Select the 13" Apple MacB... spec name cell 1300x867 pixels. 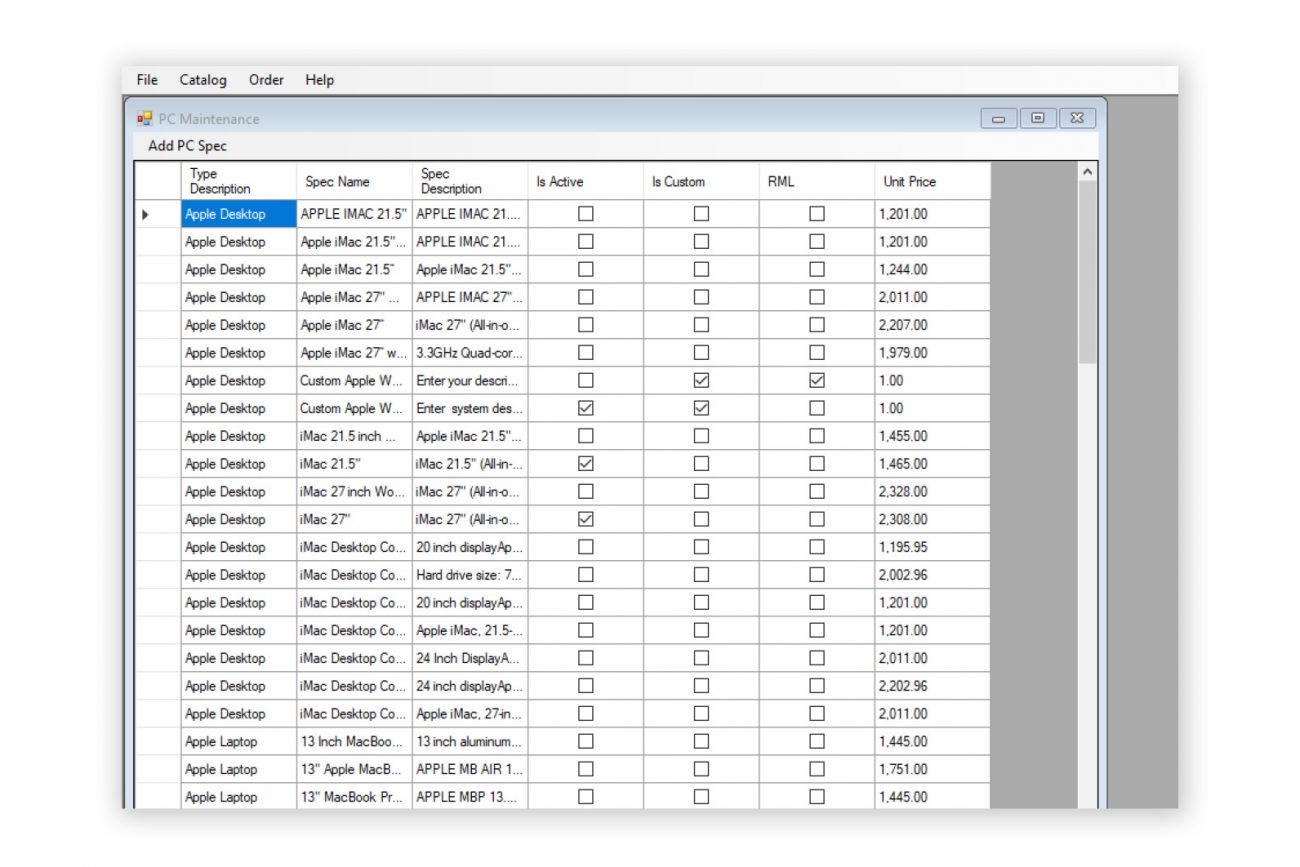(x=354, y=770)
